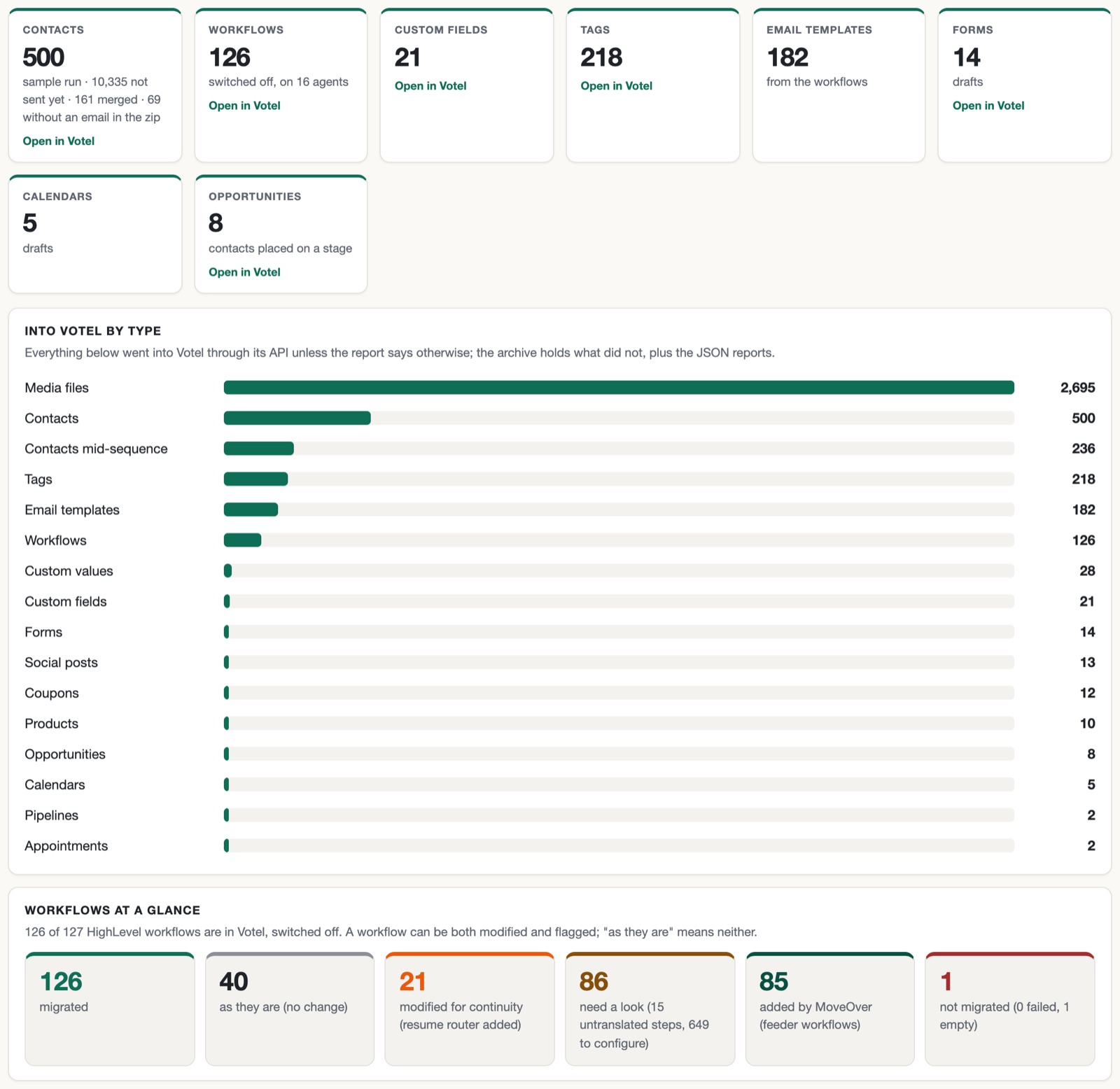Select the Calendars card with 5 drafts

[95, 234]
